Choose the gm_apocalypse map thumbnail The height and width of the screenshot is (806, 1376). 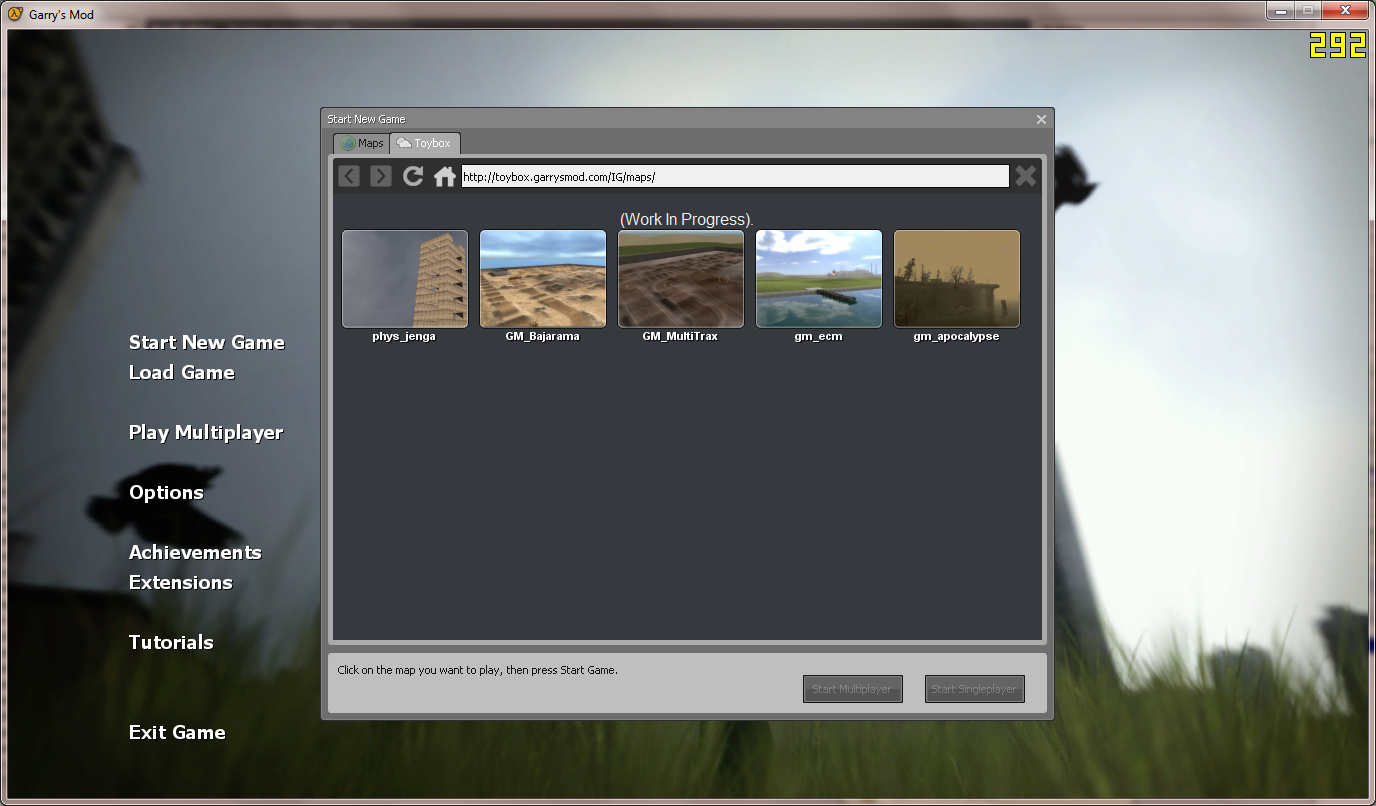point(956,279)
